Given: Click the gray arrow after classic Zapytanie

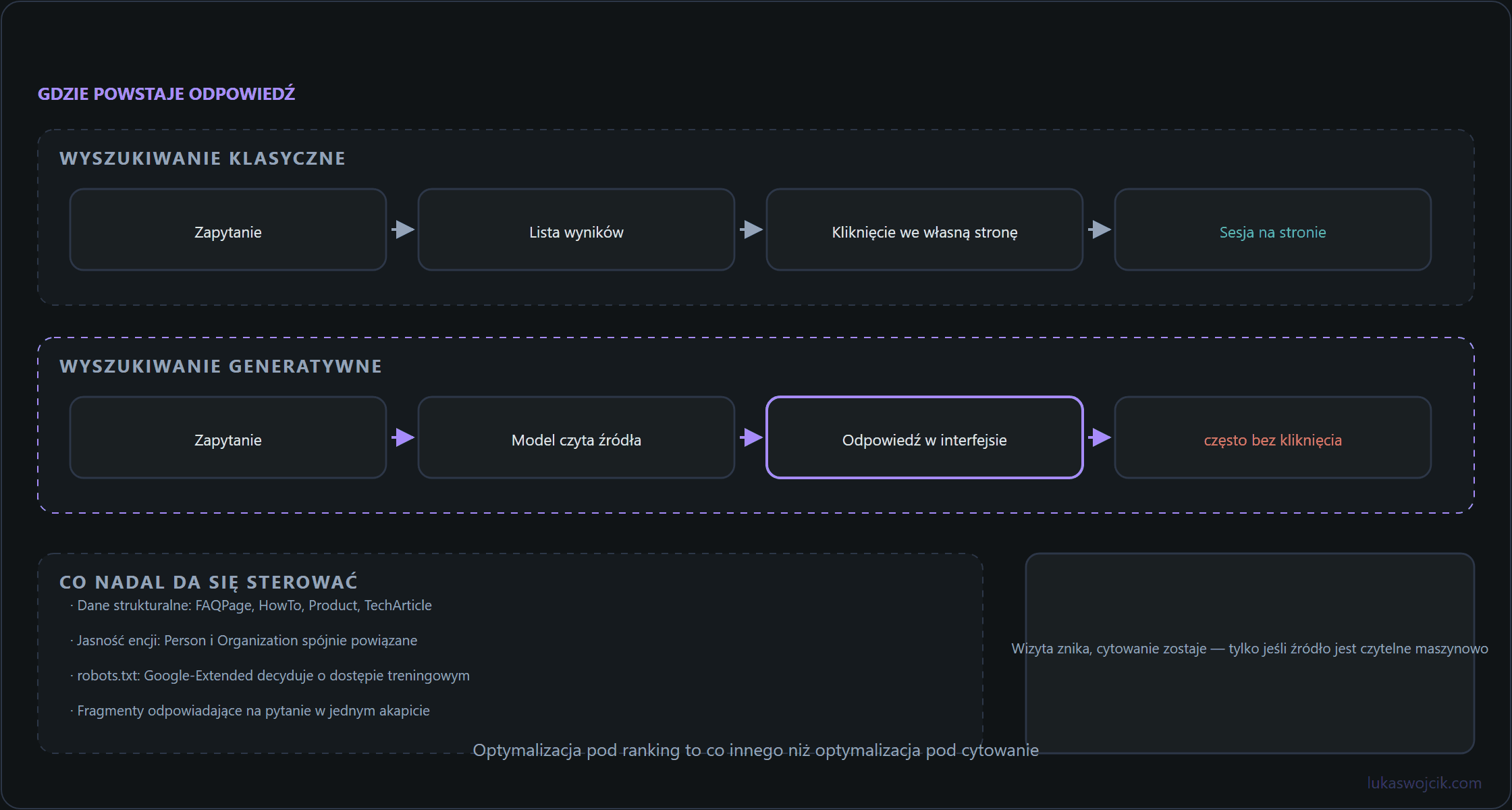Looking at the screenshot, I should (403, 230).
